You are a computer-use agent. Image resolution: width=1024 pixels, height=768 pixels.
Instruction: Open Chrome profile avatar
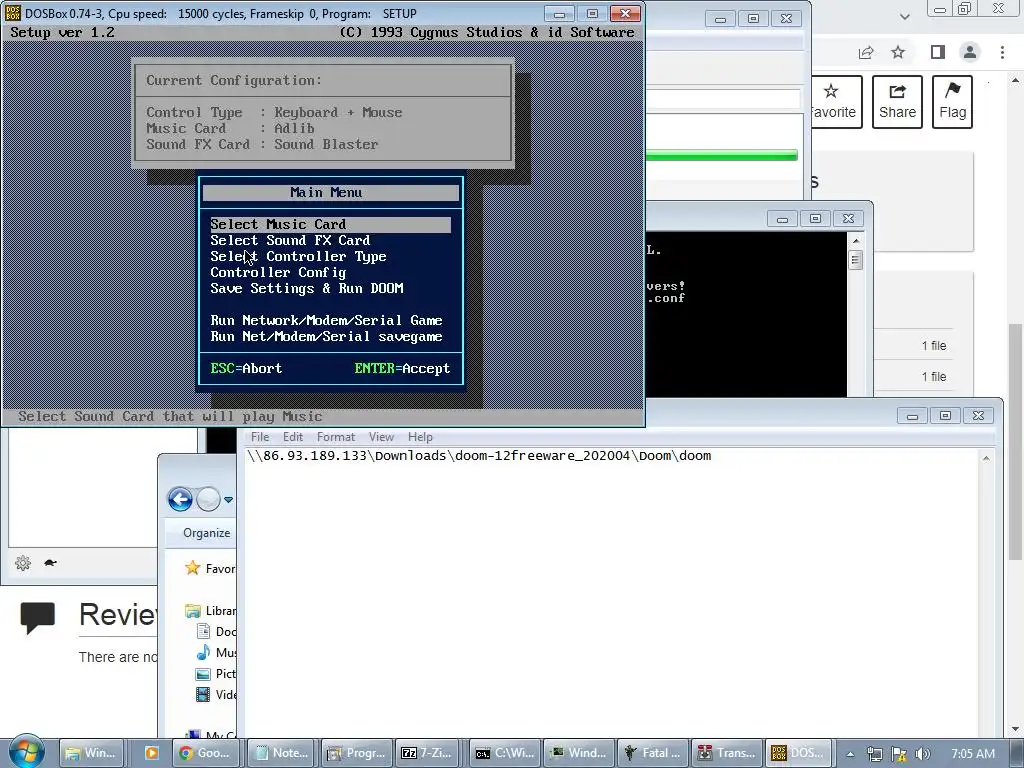tap(970, 52)
